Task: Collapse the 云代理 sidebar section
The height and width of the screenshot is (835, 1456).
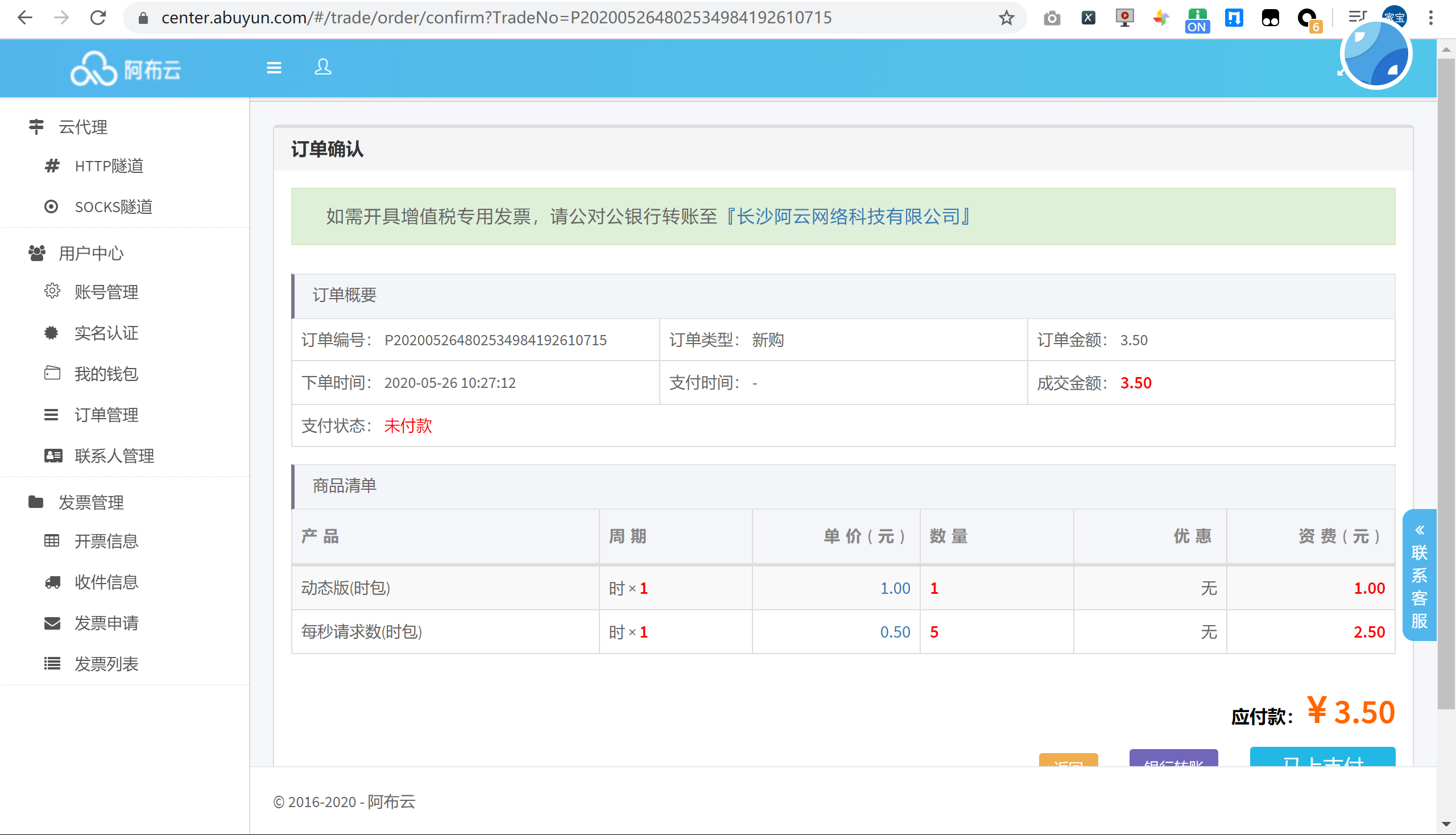Action: [x=83, y=127]
